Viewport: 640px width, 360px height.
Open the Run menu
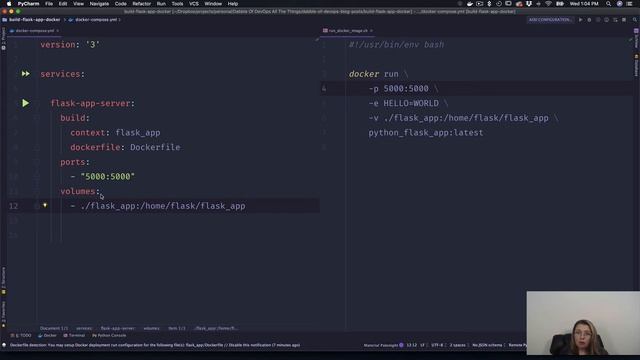(x=161, y=4)
